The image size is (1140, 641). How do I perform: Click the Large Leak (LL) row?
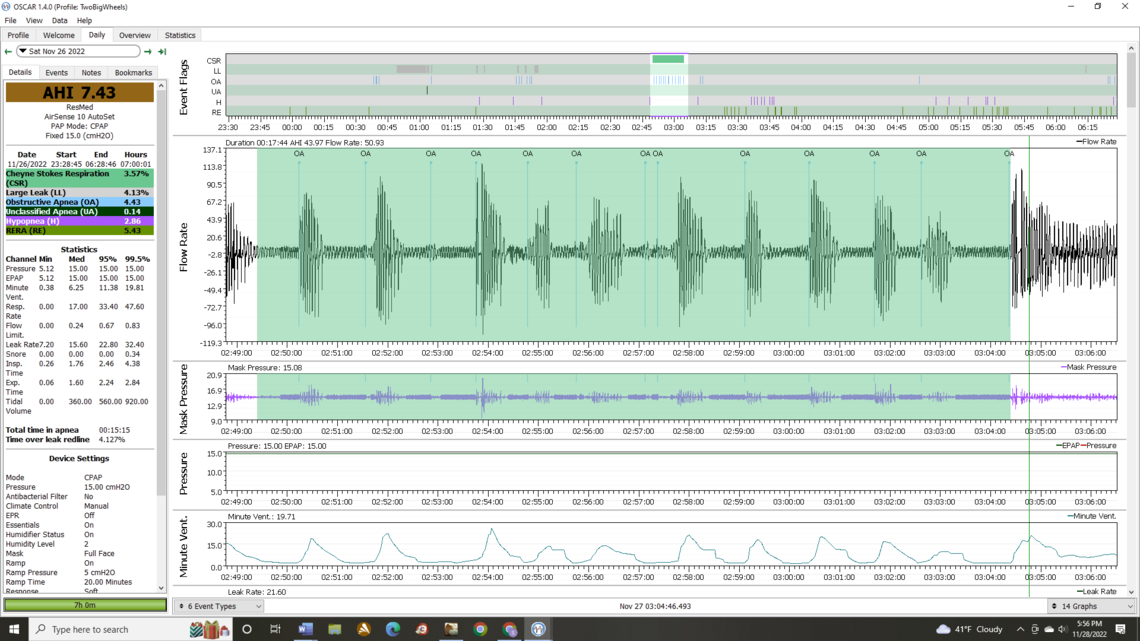click(79, 193)
